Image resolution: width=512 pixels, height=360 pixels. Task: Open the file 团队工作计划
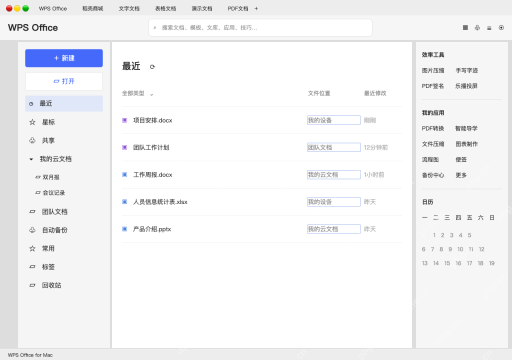(151, 147)
